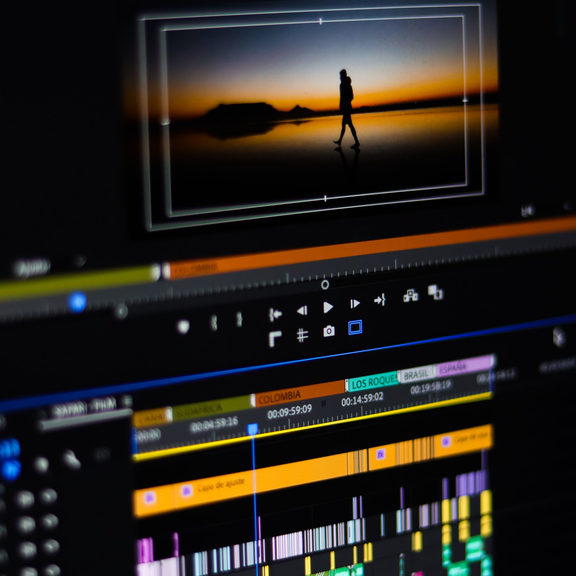576x576 pixels.
Task: Jump to the BRASIL marker
Action: click(417, 375)
